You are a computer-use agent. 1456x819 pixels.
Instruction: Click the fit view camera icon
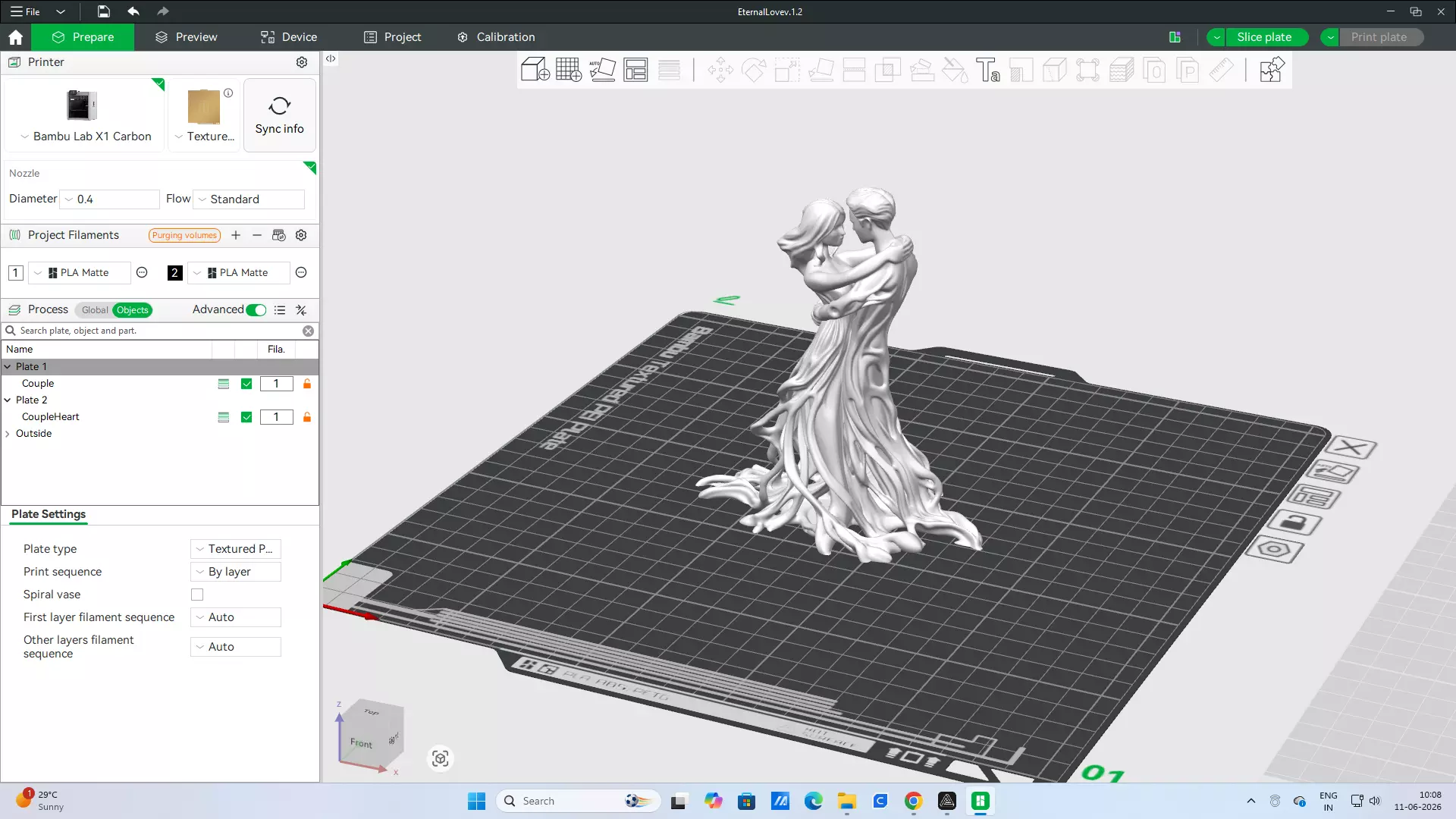441,758
